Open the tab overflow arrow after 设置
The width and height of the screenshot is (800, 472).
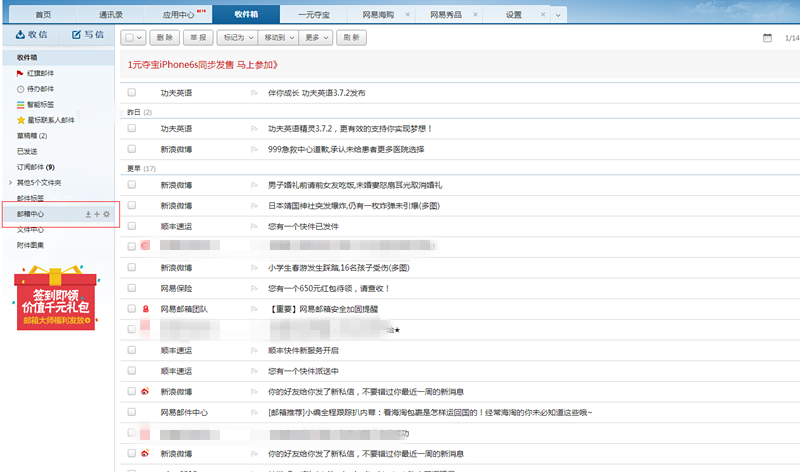pos(558,15)
